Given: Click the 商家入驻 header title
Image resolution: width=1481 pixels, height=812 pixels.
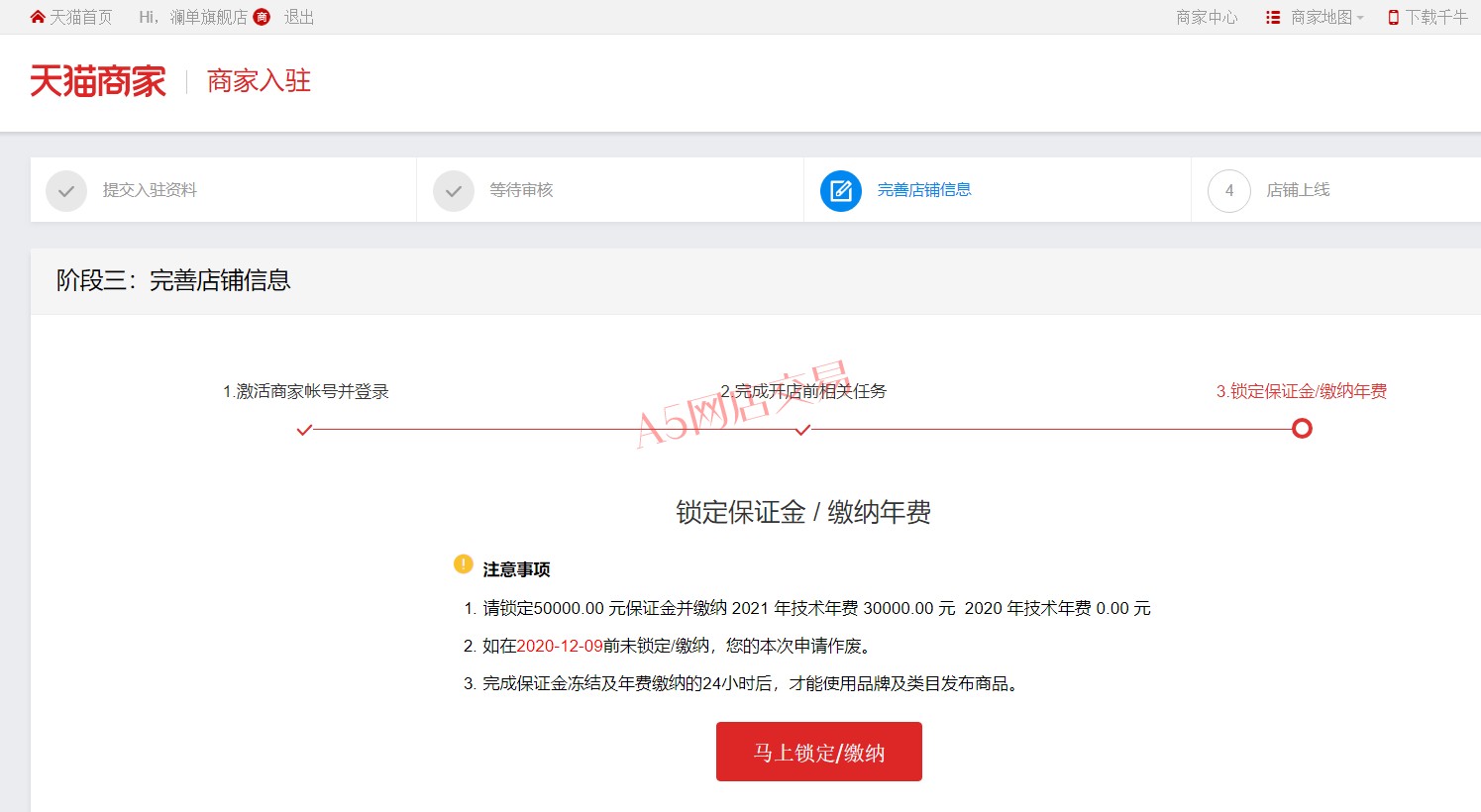Looking at the screenshot, I should point(259,81).
